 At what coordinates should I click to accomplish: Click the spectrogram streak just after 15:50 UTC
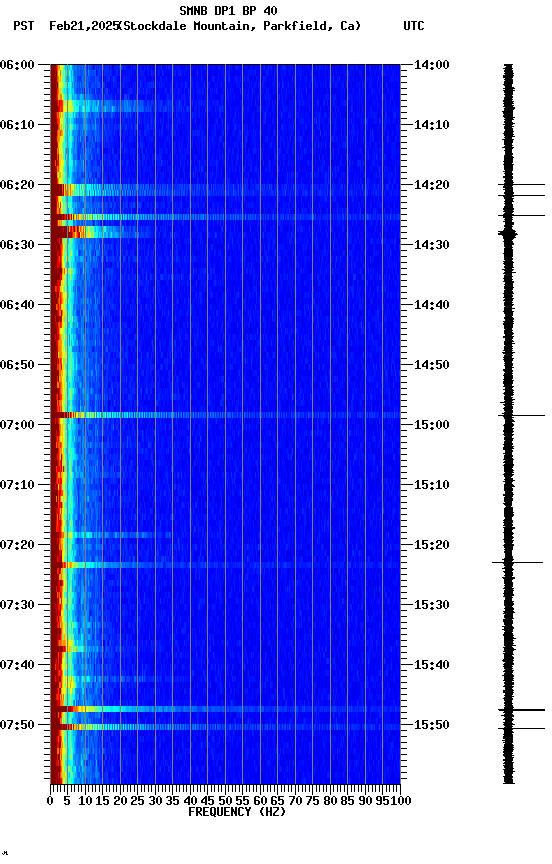click(225, 727)
